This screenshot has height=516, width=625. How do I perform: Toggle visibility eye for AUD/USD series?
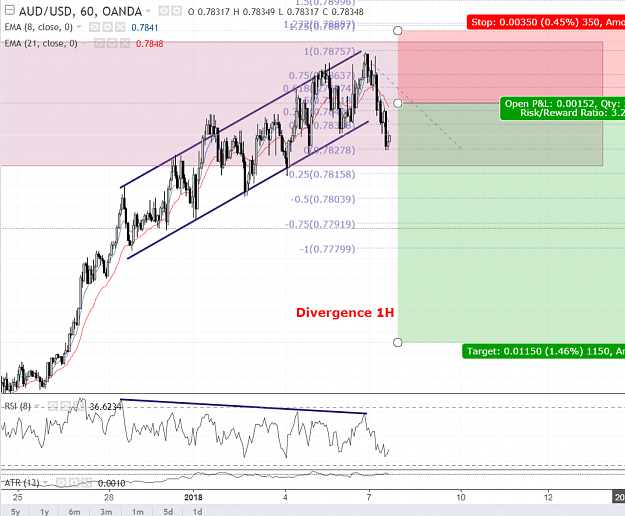point(163,11)
